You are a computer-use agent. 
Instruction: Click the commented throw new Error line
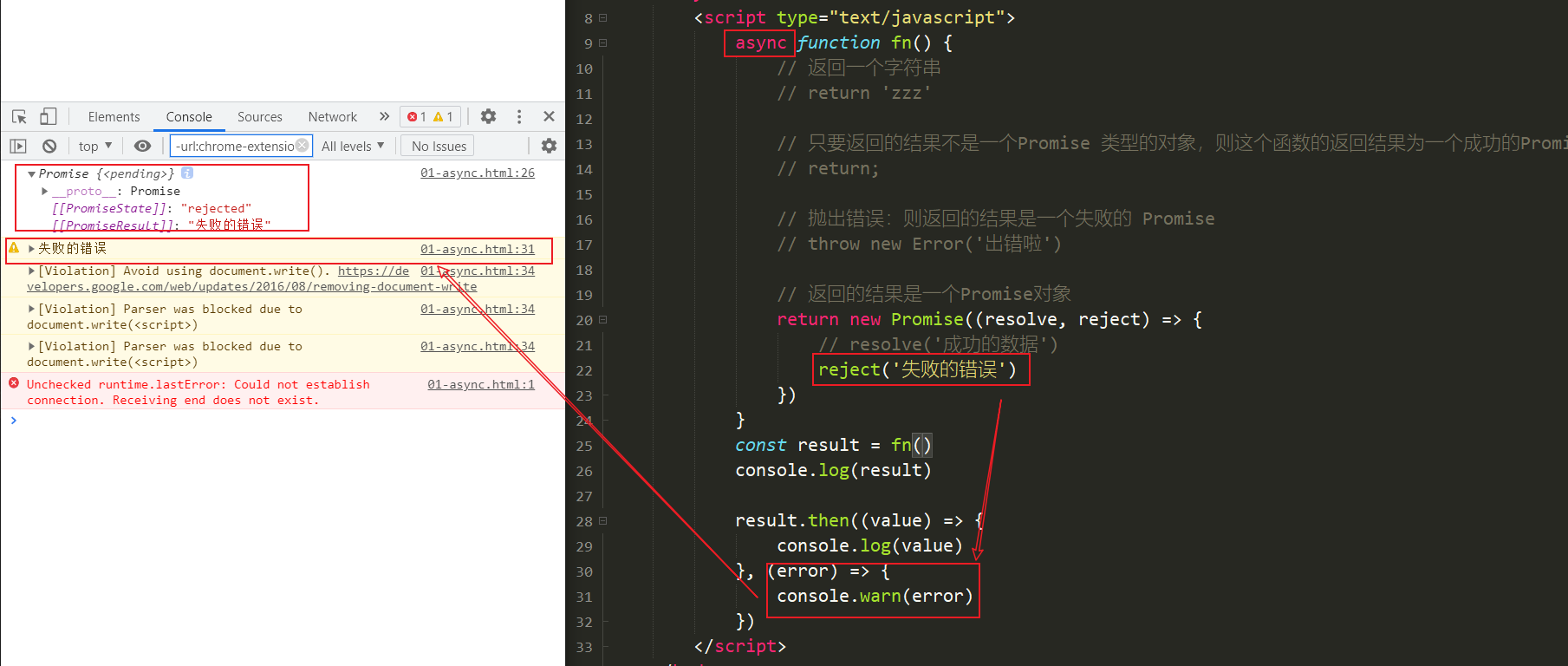click(919, 244)
